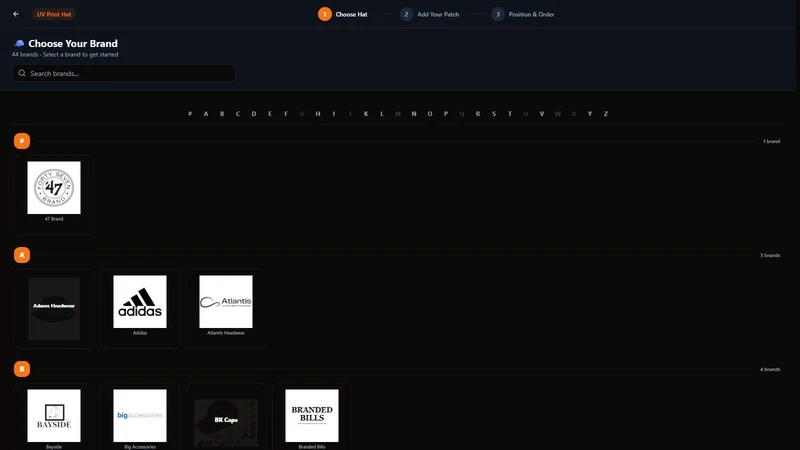Viewport: 800px width, 450px height.
Task: Click the '44 brands' subtitle text
Action: 65,55
